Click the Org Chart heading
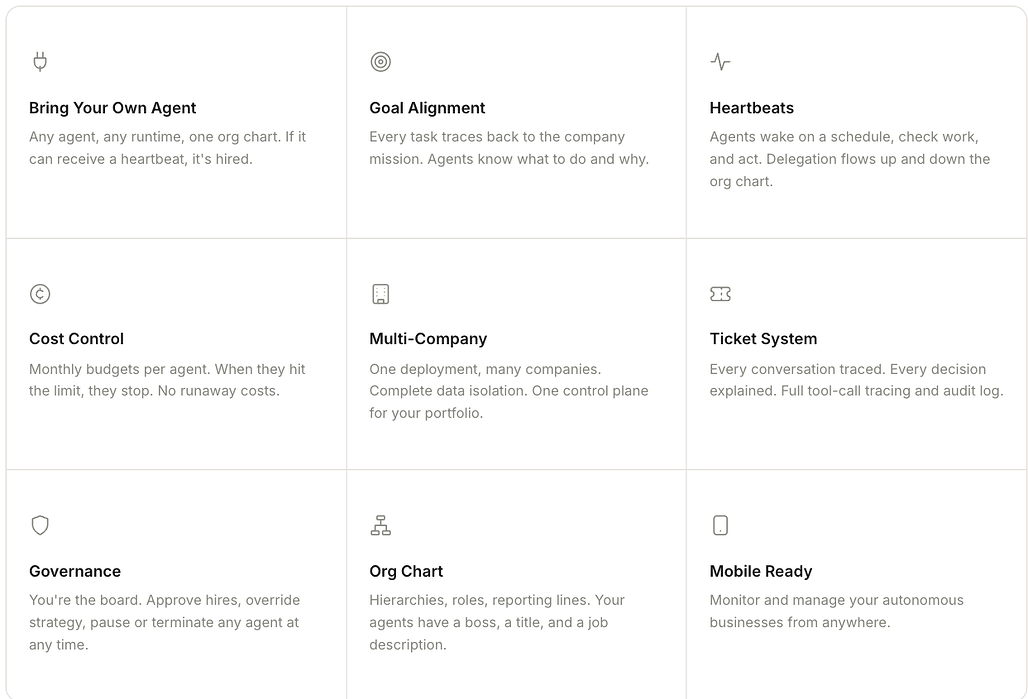The height and width of the screenshot is (699, 1028). pos(406,571)
